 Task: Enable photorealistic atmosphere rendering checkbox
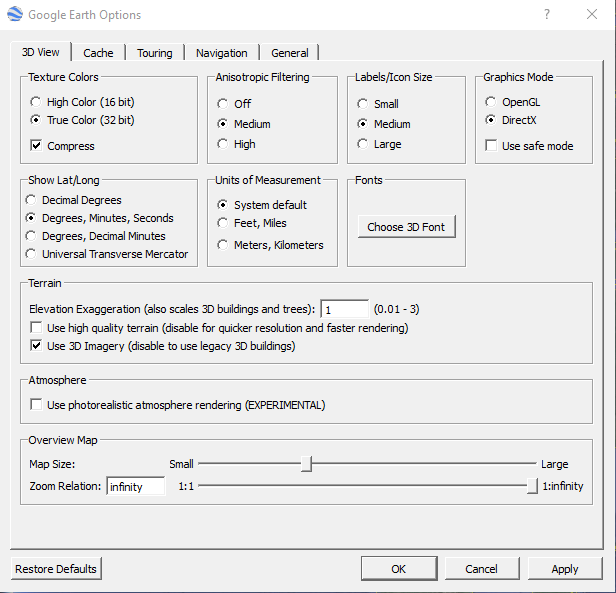[36, 405]
